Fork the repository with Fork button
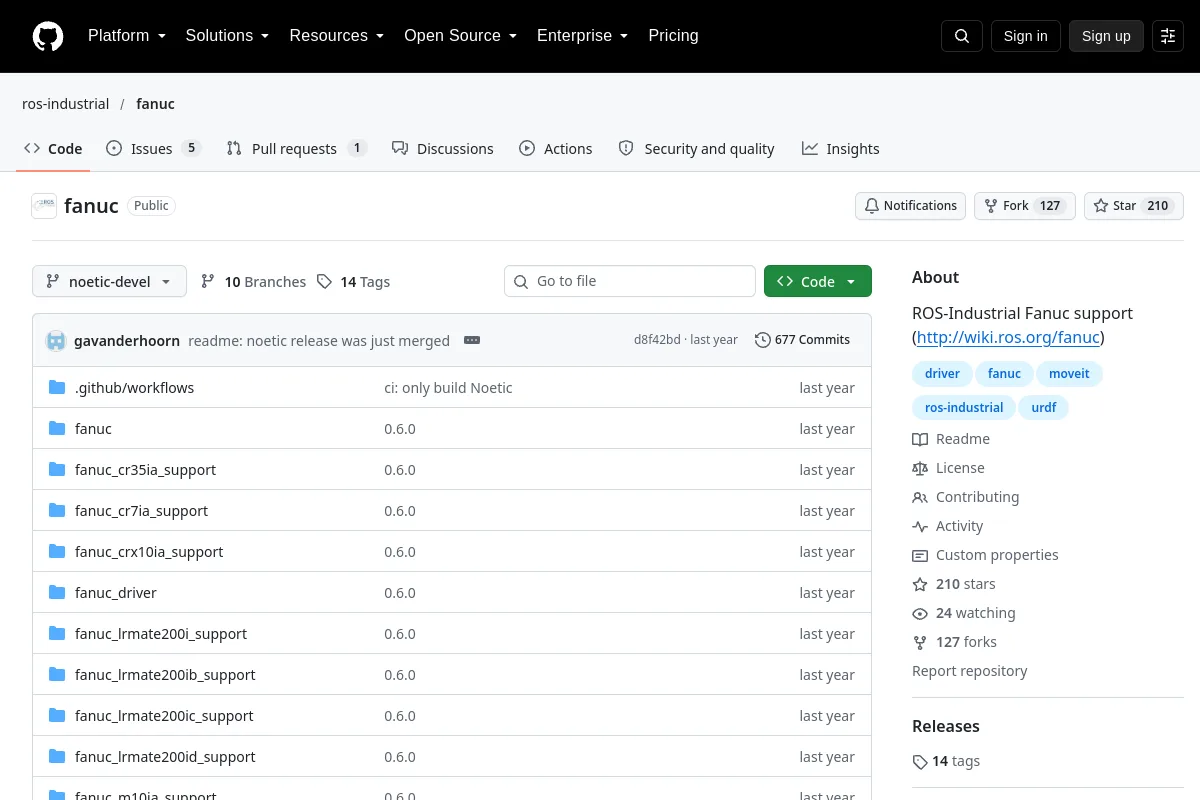Image resolution: width=1200 pixels, height=800 pixels. pyautogui.click(x=1024, y=206)
